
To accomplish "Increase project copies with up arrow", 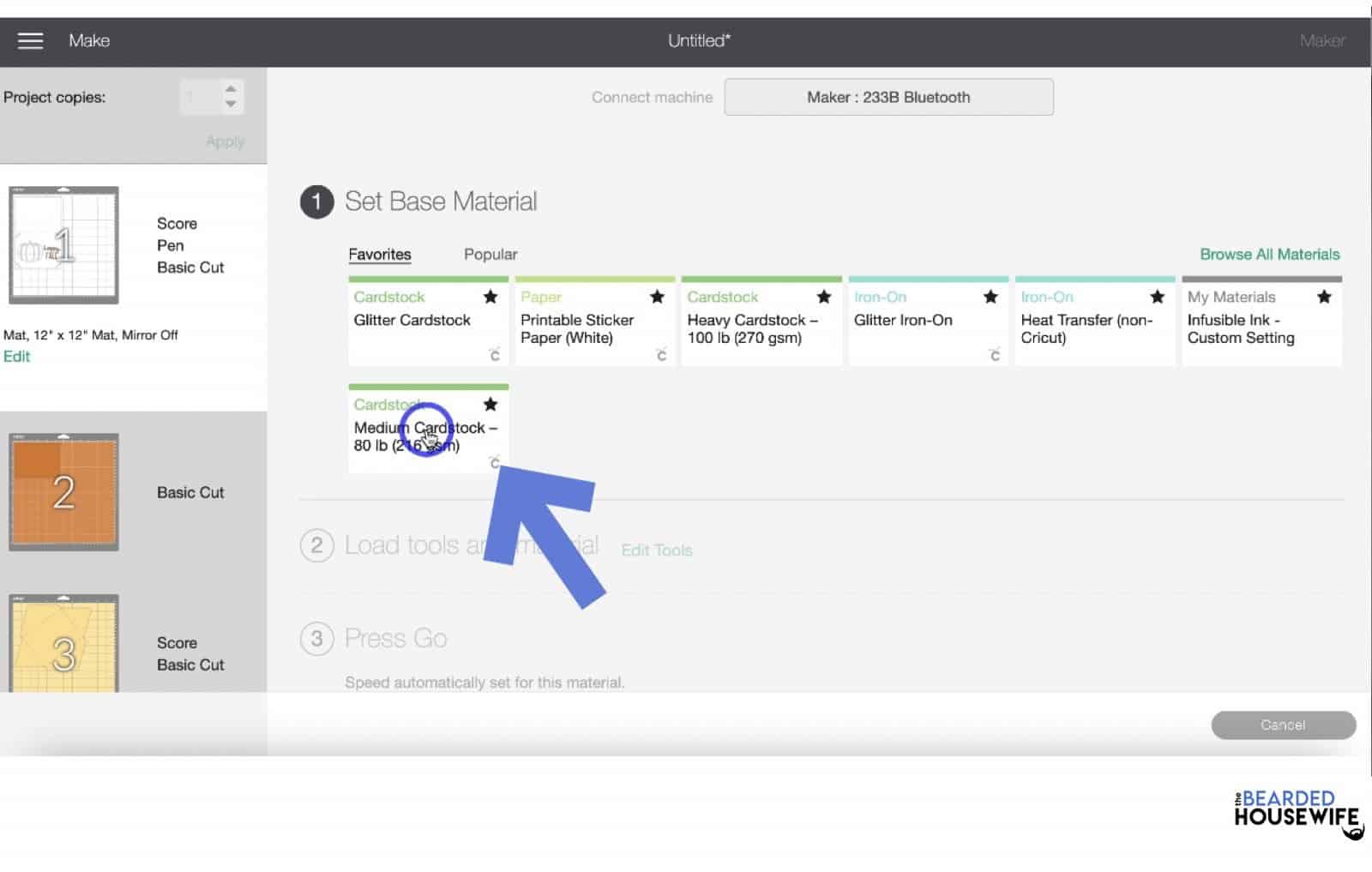I will [x=231, y=88].
